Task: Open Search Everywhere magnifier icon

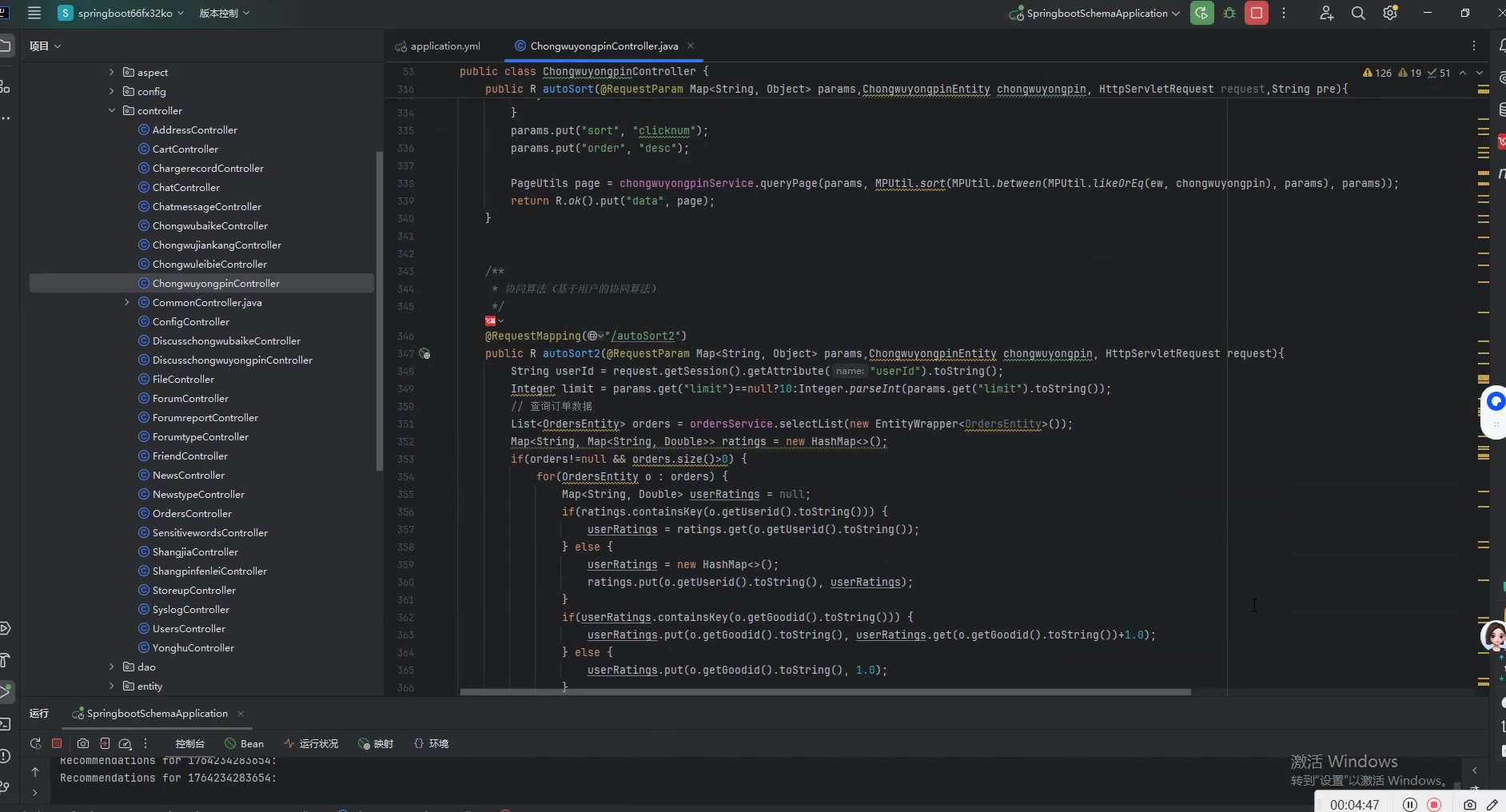Action: click(x=1358, y=13)
